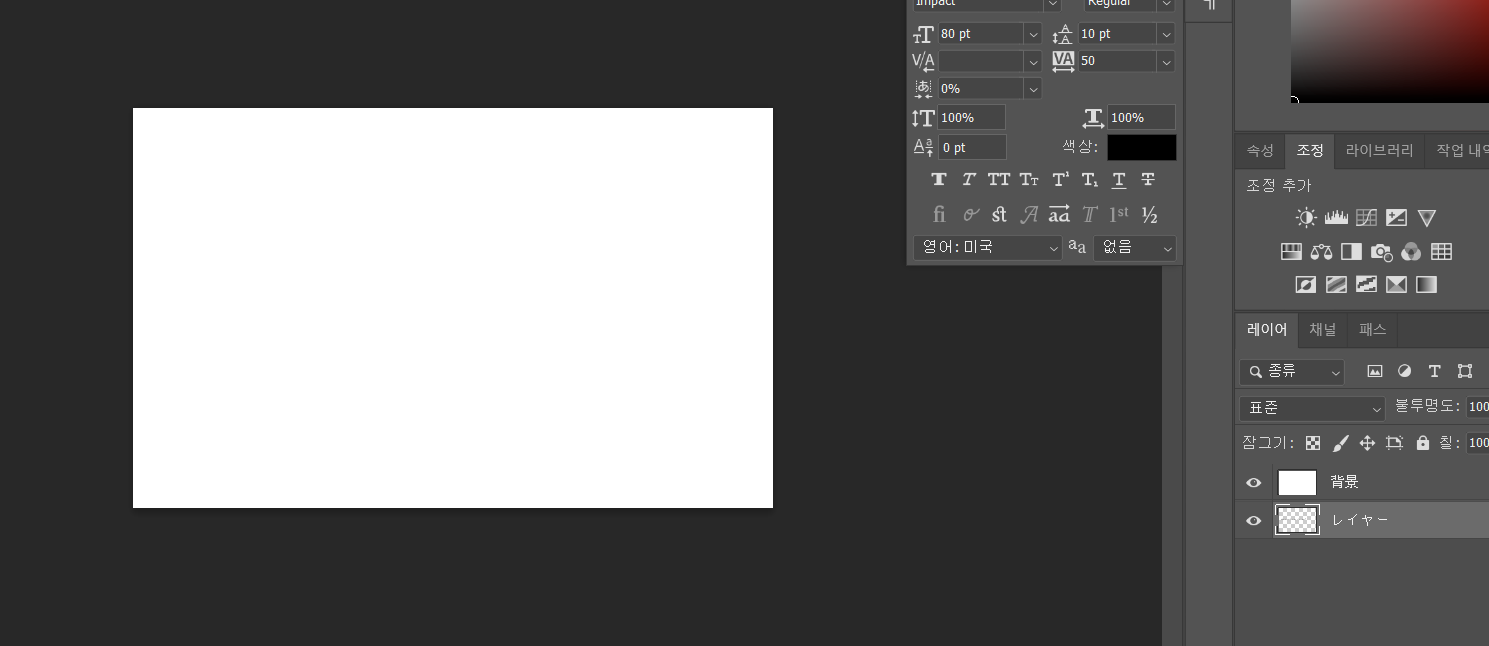
Task: Add Curves adjustment
Action: (x=1366, y=217)
